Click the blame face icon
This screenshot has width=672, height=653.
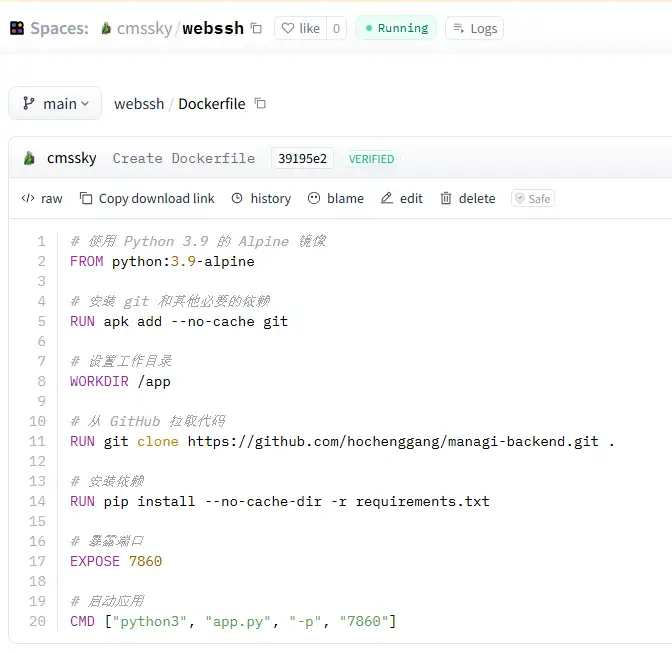pyautogui.click(x=314, y=198)
